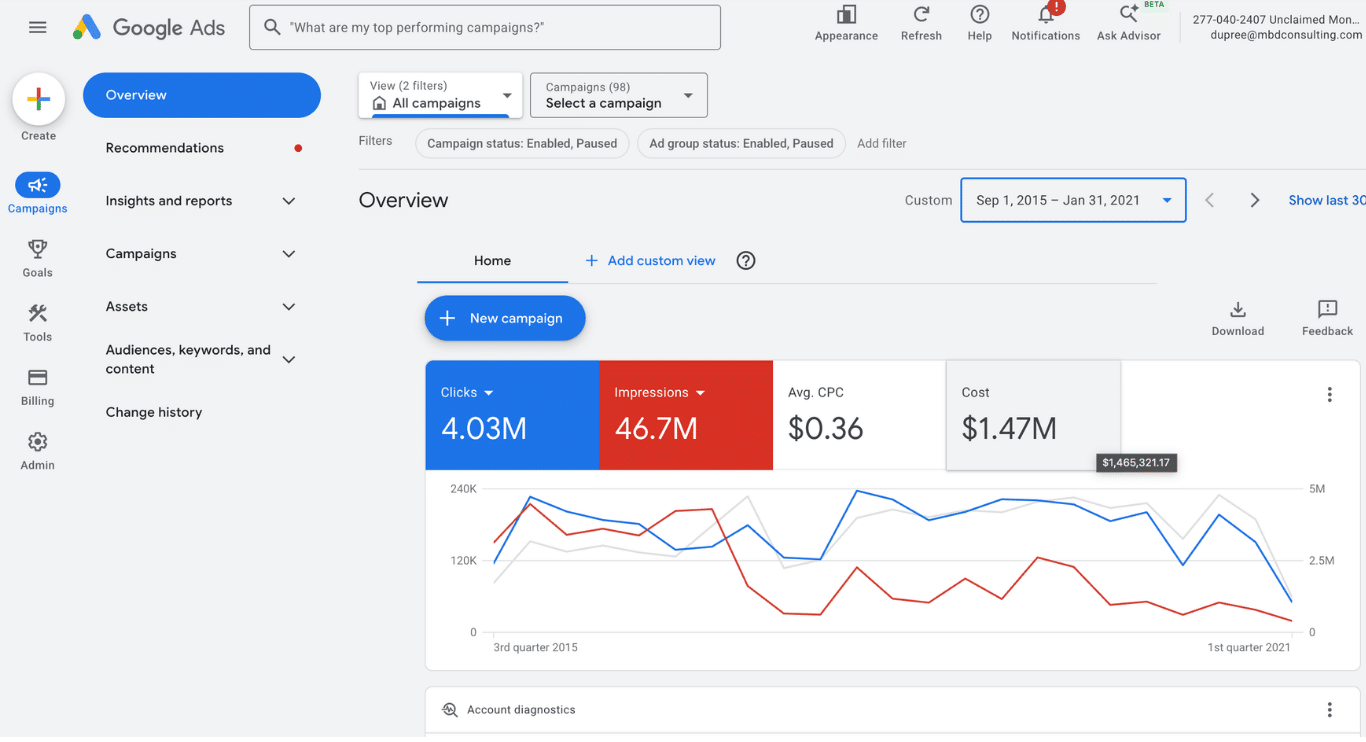Open Goals trophy icon in sidebar
Image resolution: width=1366 pixels, height=742 pixels.
click(x=38, y=248)
